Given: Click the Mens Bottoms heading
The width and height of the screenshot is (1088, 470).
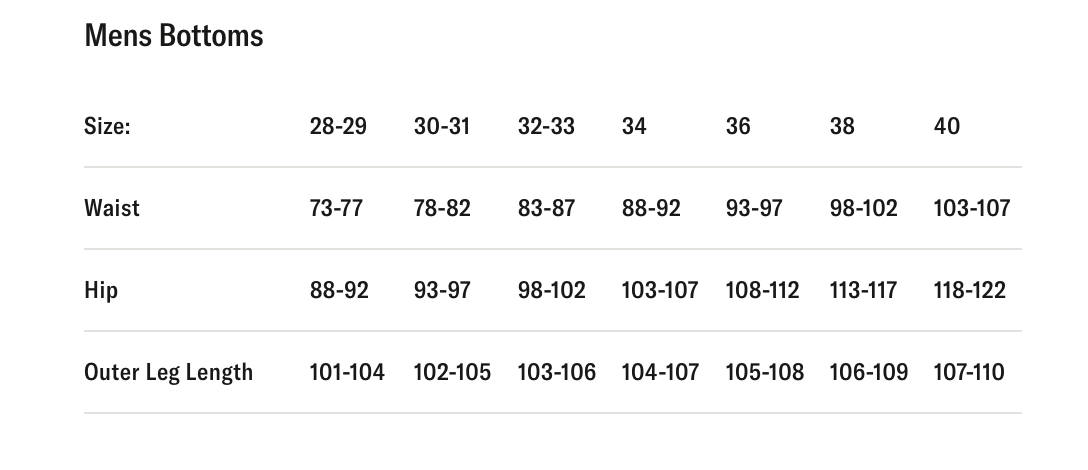Looking at the screenshot, I should pyautogui.click(x=174, y=36).
